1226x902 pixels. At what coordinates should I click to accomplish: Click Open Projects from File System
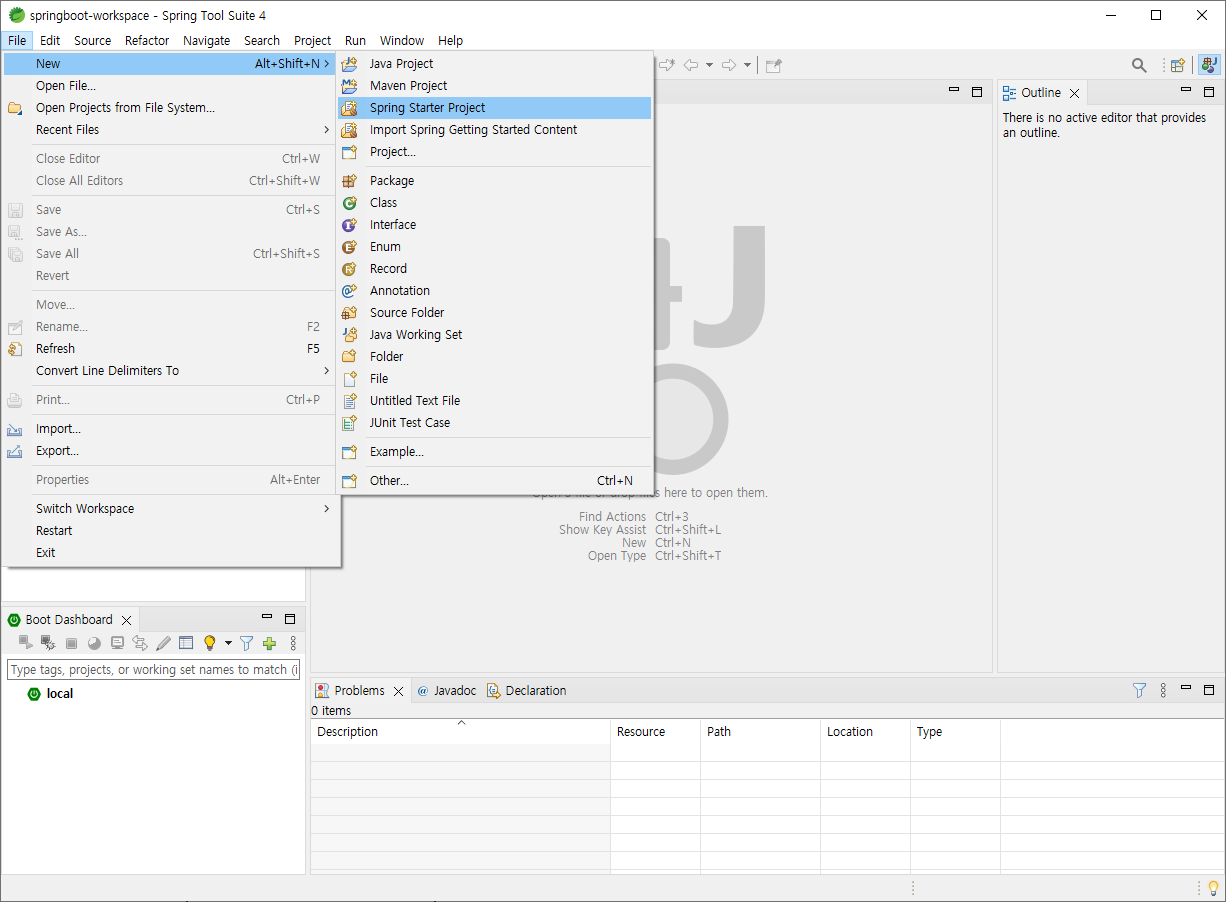171,108
